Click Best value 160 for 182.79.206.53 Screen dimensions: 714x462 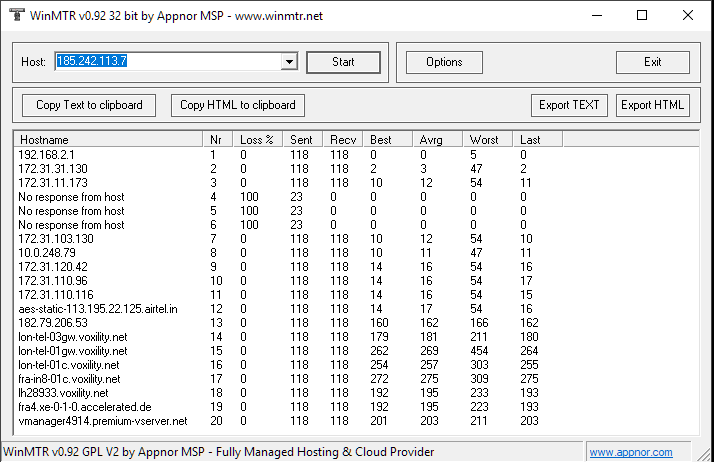coord(379,323)
